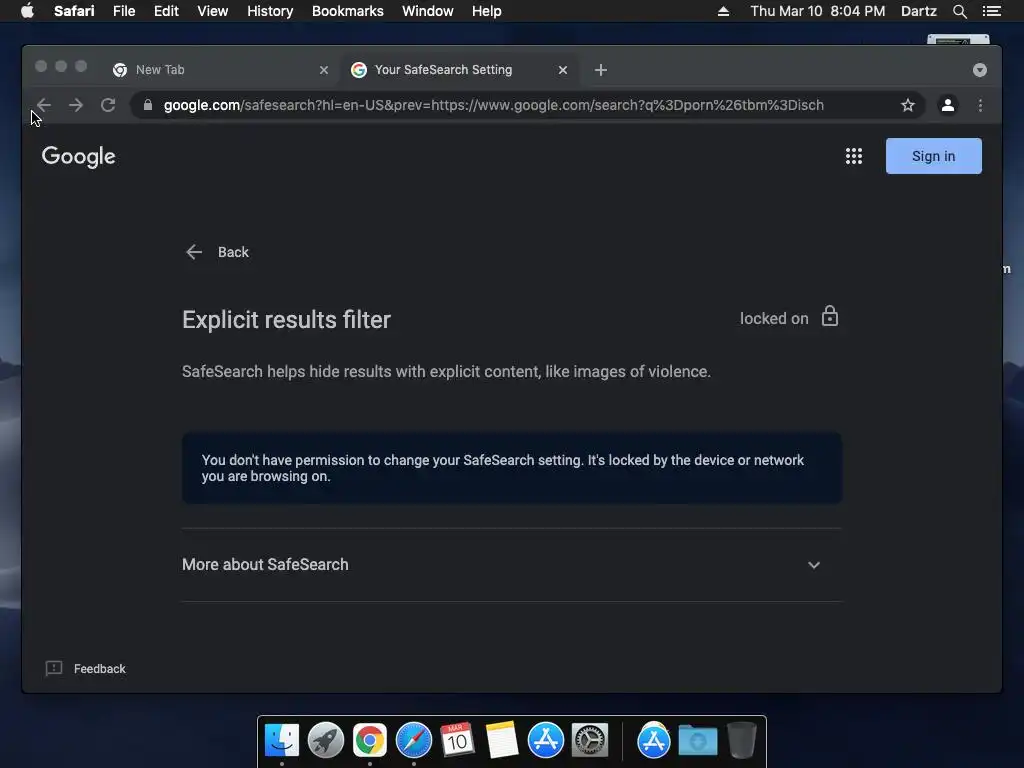Open App Store from the Dock
Image resolution: width=1024 pixels, height=768 pixels.
[x=545, y=741]
